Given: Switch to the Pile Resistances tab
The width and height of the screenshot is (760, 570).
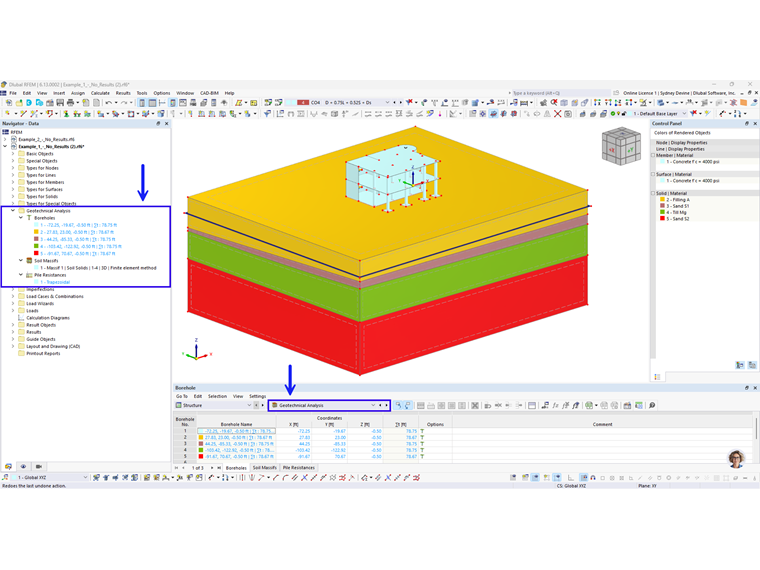Looking at the screenshot, I should (299, 468).
